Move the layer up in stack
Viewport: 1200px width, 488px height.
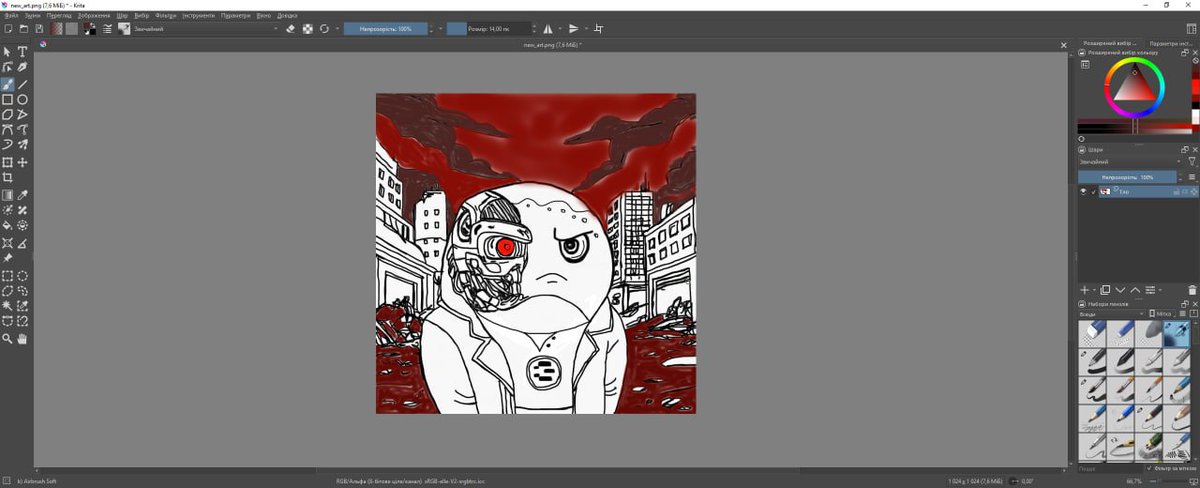click(x=1135, y=290)
